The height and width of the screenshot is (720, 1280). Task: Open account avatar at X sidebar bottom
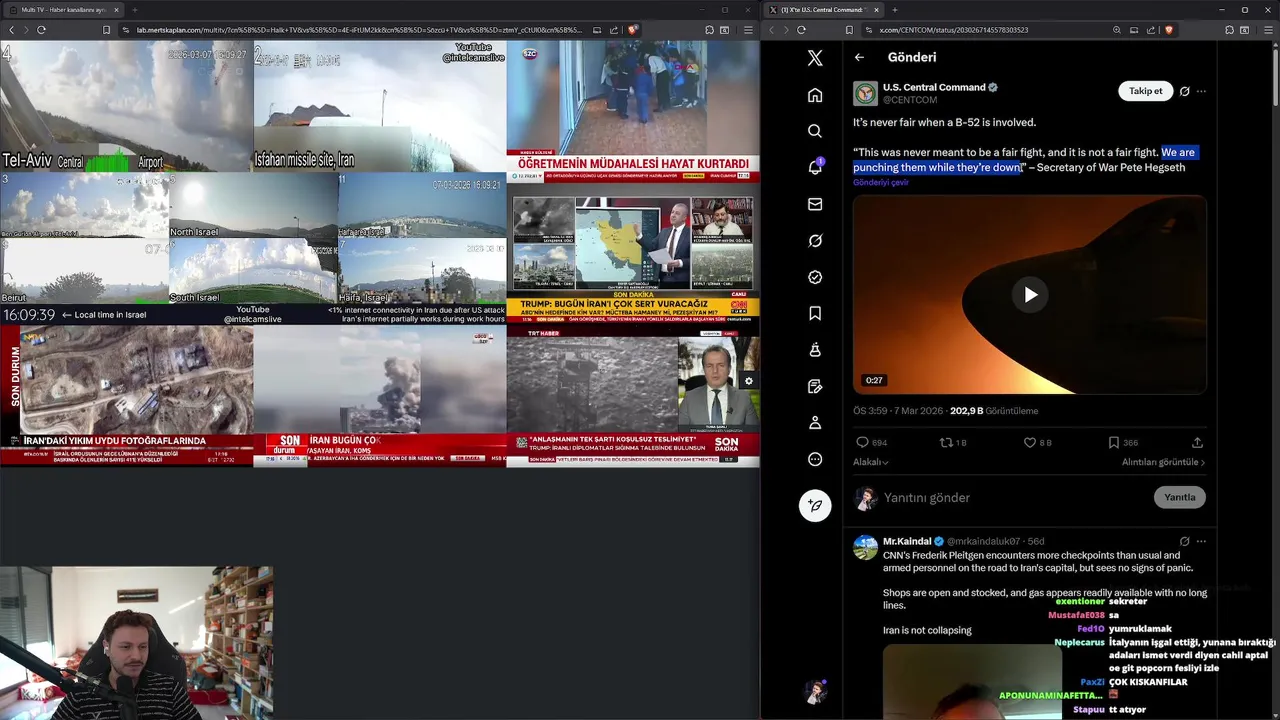(815, 692)
